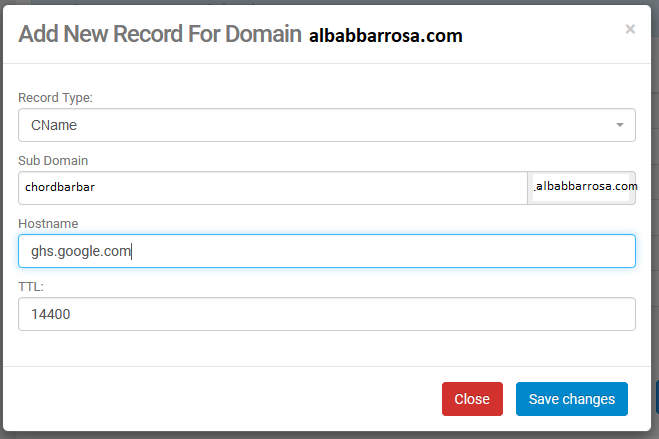Save the record with Save changes
The height and width of the screenshot is (439, 659).
pos(572,399)
